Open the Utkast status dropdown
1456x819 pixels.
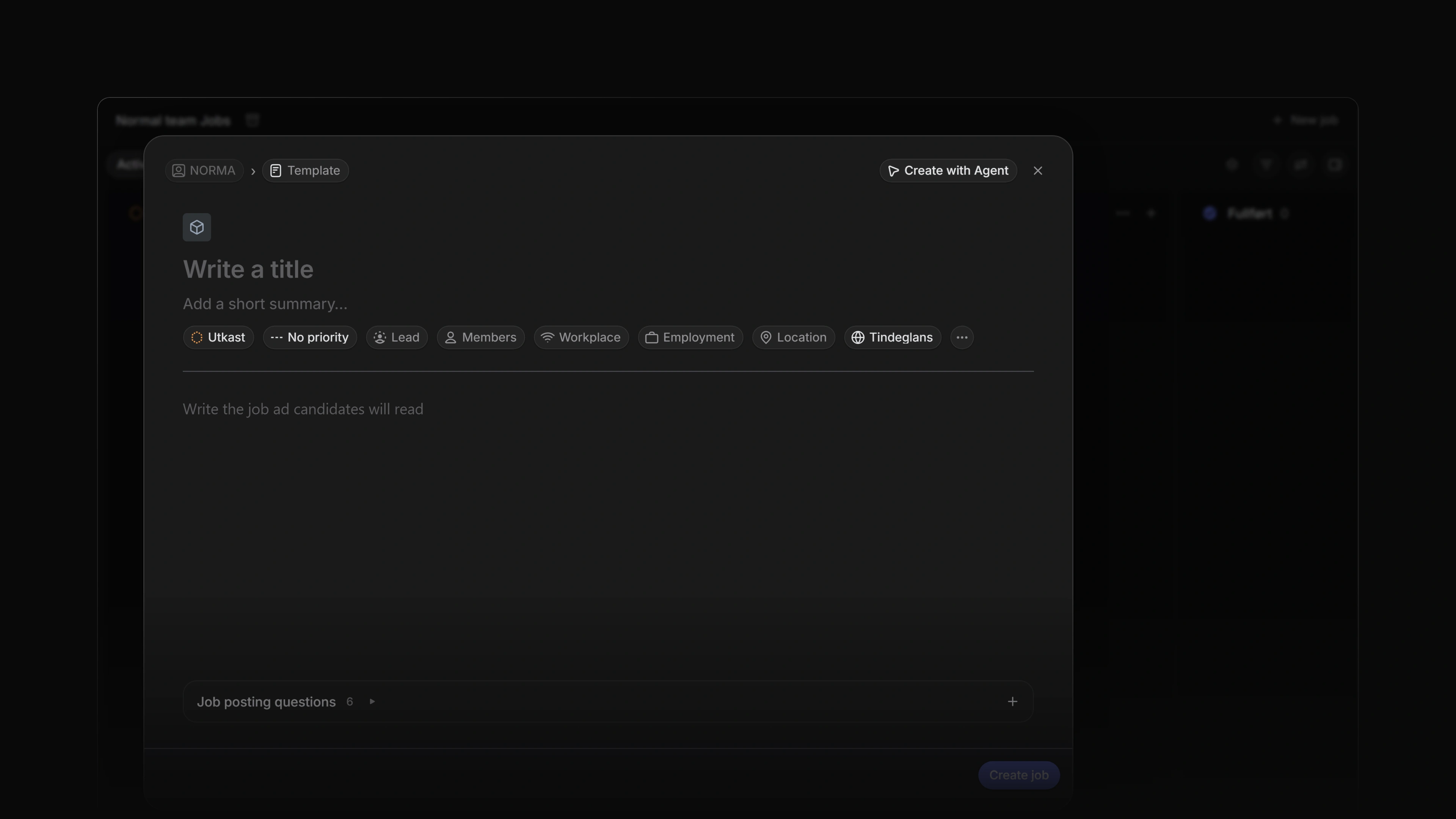click(x=218, y=337)
